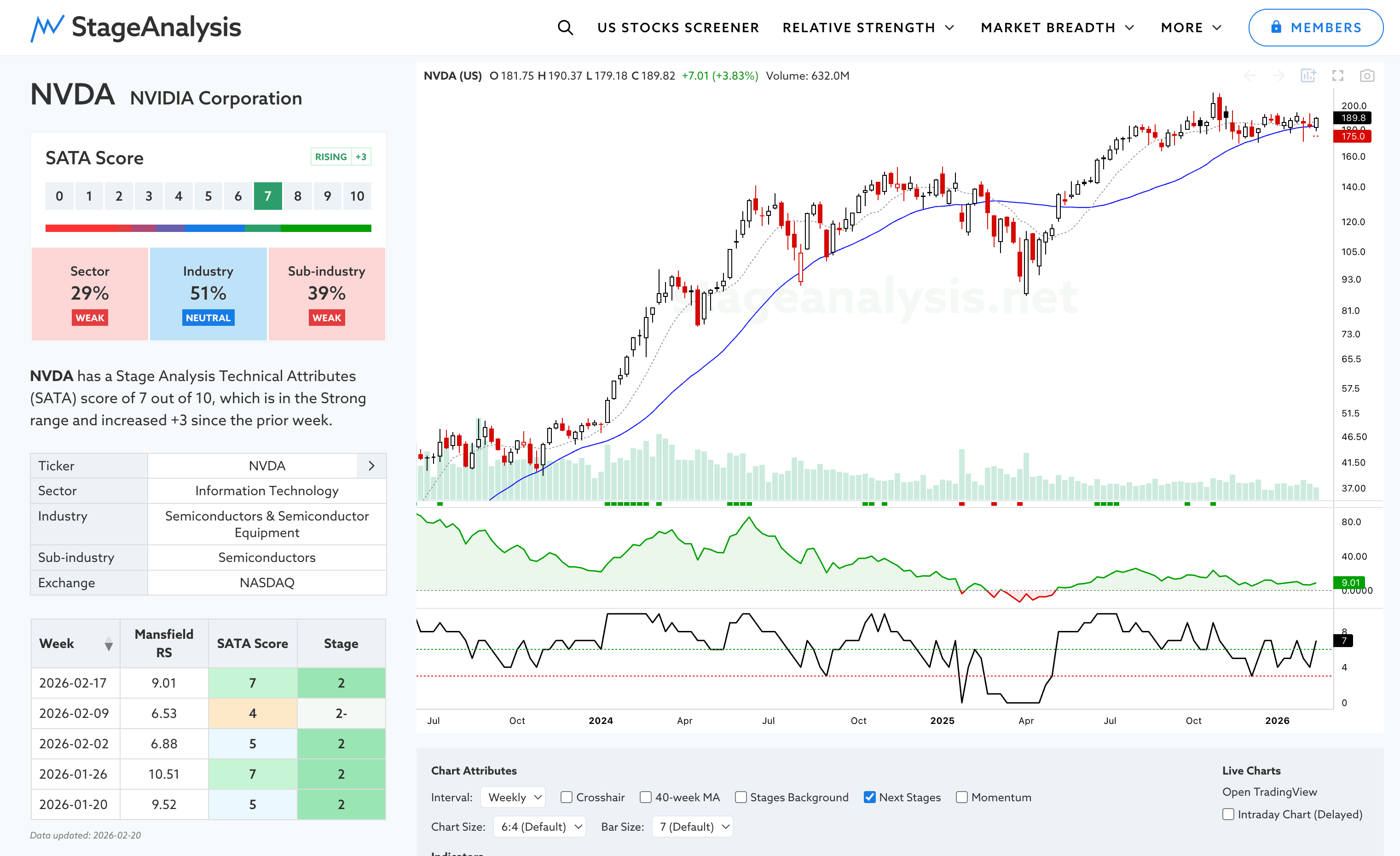Viewport: 1400px width, 856px height.
Task: Click the search magnifier icon
Action: [x=565, y=27]
